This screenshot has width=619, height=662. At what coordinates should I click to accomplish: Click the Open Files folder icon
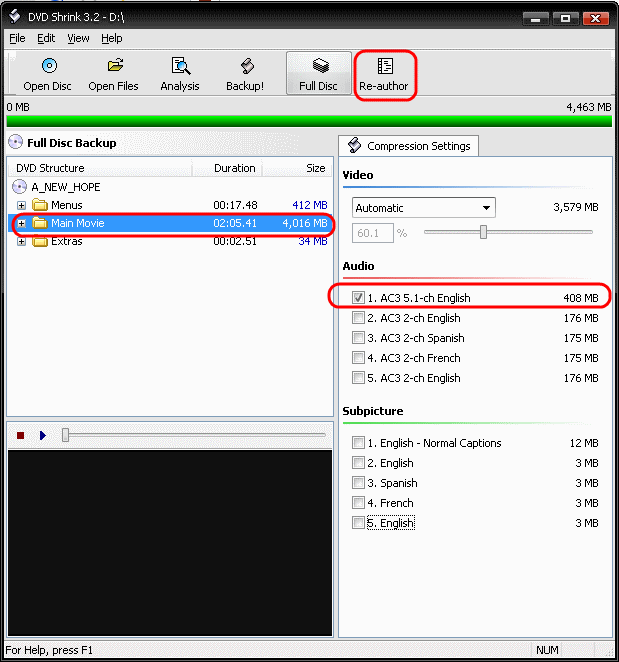115,66
